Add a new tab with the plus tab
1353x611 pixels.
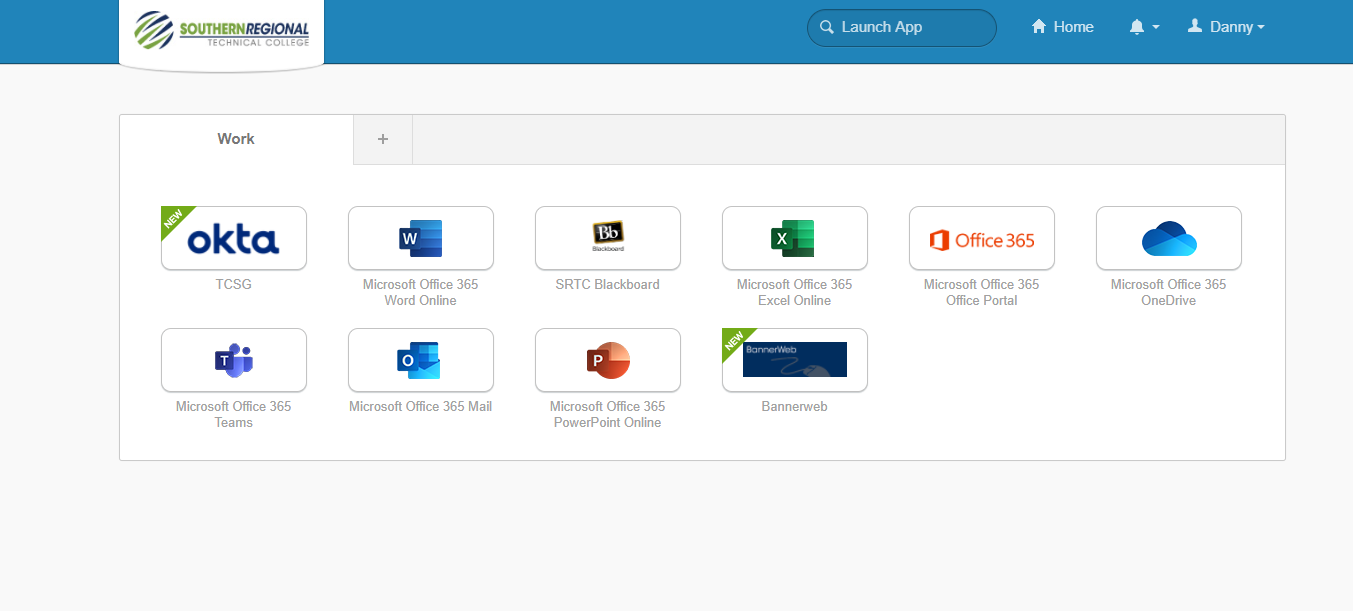pos(383,139)
